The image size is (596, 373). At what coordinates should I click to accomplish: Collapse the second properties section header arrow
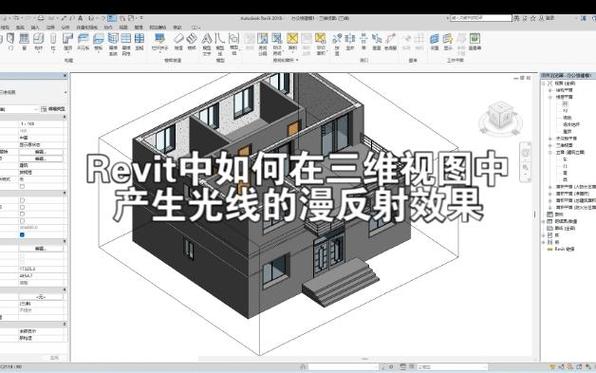click(x=64, y=193)
